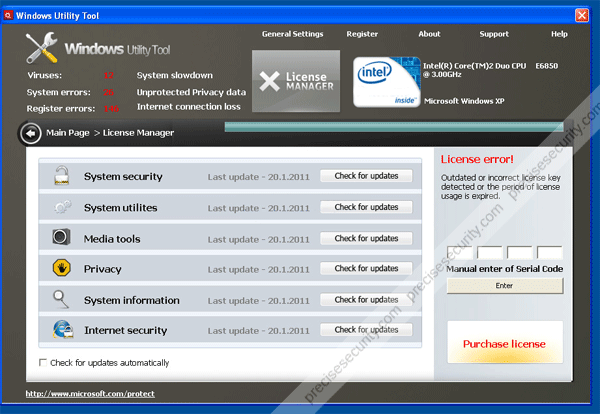Open the Register menu
Image resolution: width=600 pixels, height=414 pixels.
tap(362, 34)
